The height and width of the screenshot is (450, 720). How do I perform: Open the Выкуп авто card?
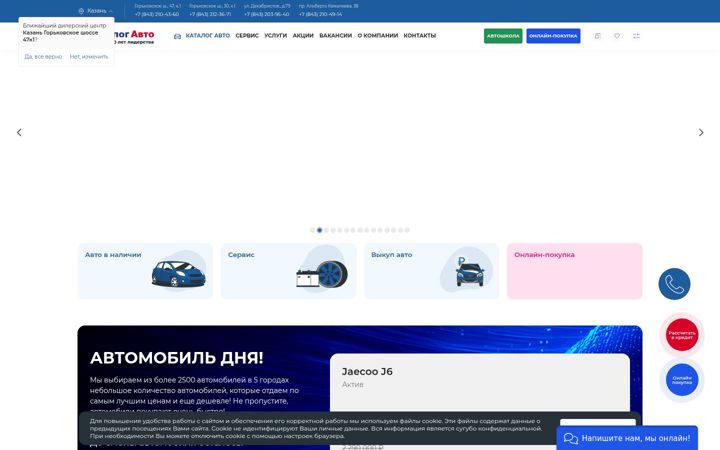tap(432, 271)
